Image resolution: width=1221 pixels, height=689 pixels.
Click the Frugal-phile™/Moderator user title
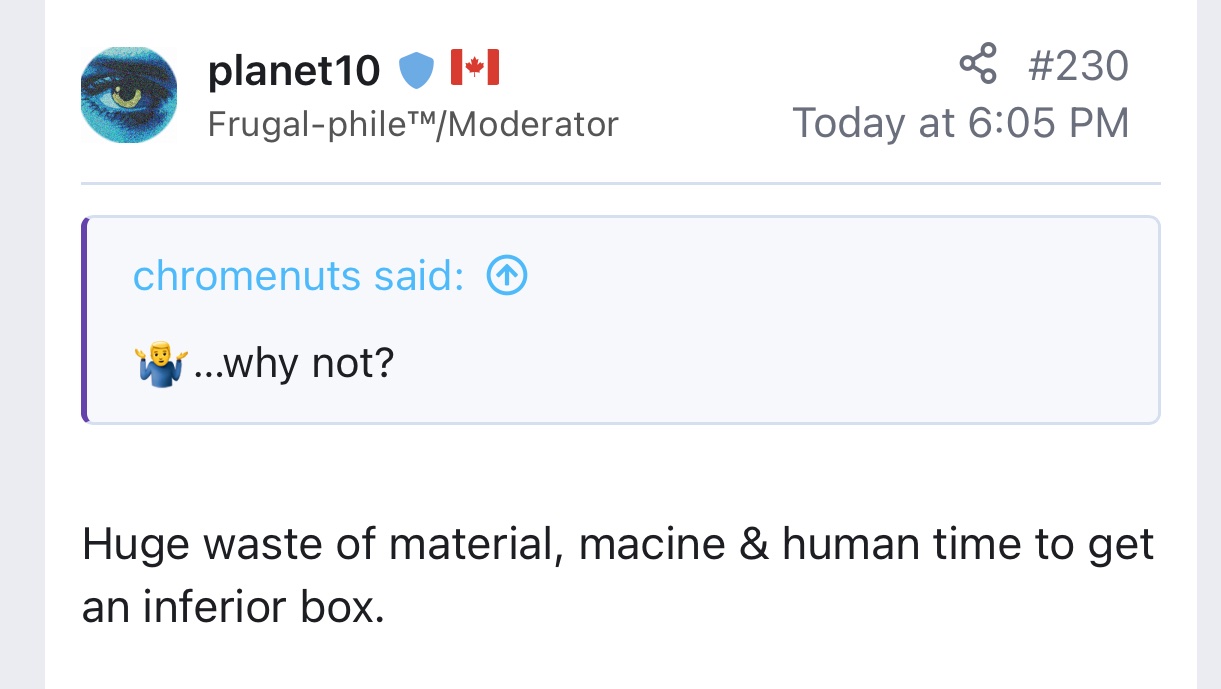[413, 124]
